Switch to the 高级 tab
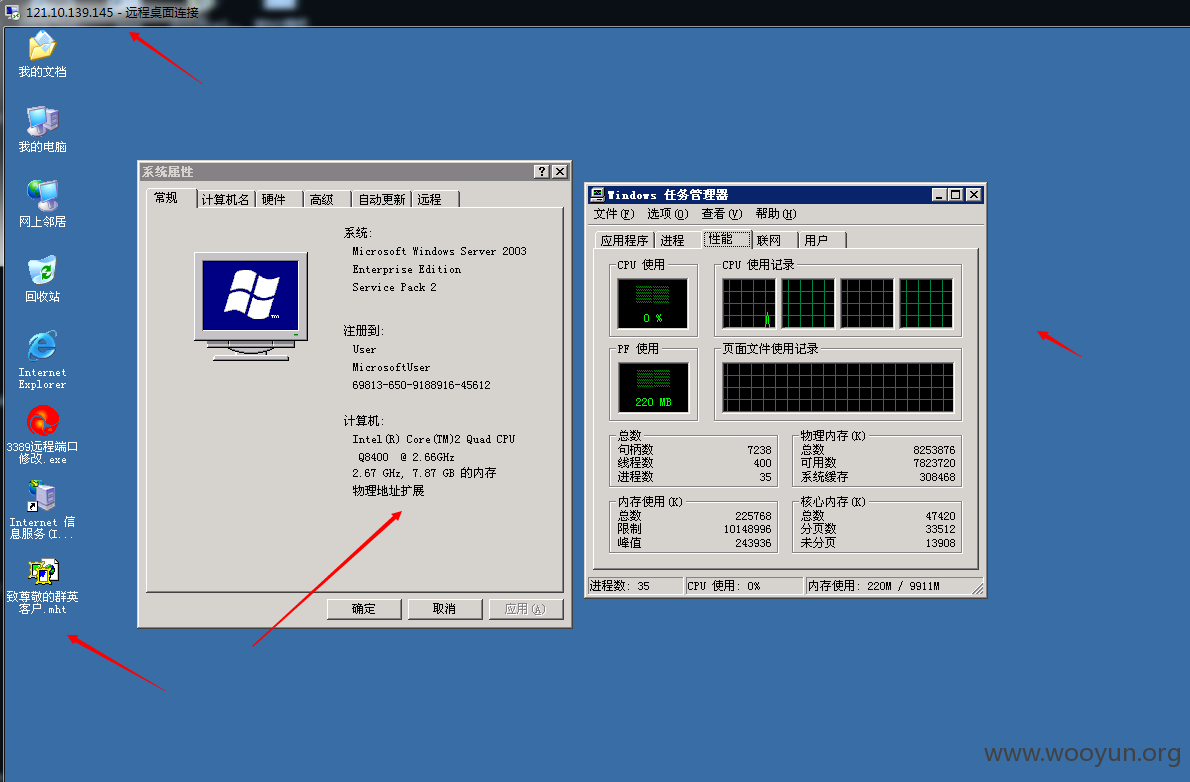The width and height of the screenshot is (1190, 782). coord(326,199)
